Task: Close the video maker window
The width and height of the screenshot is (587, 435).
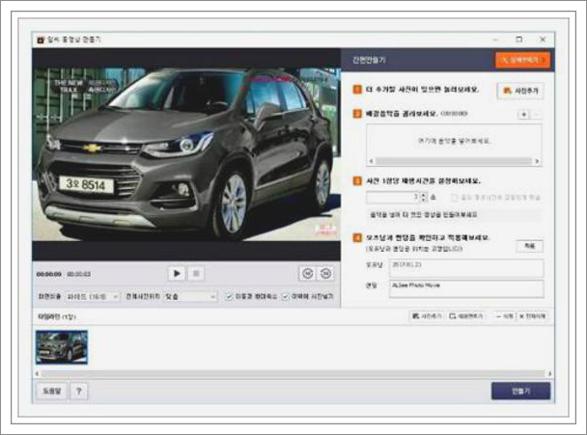Action: (543, 39)
